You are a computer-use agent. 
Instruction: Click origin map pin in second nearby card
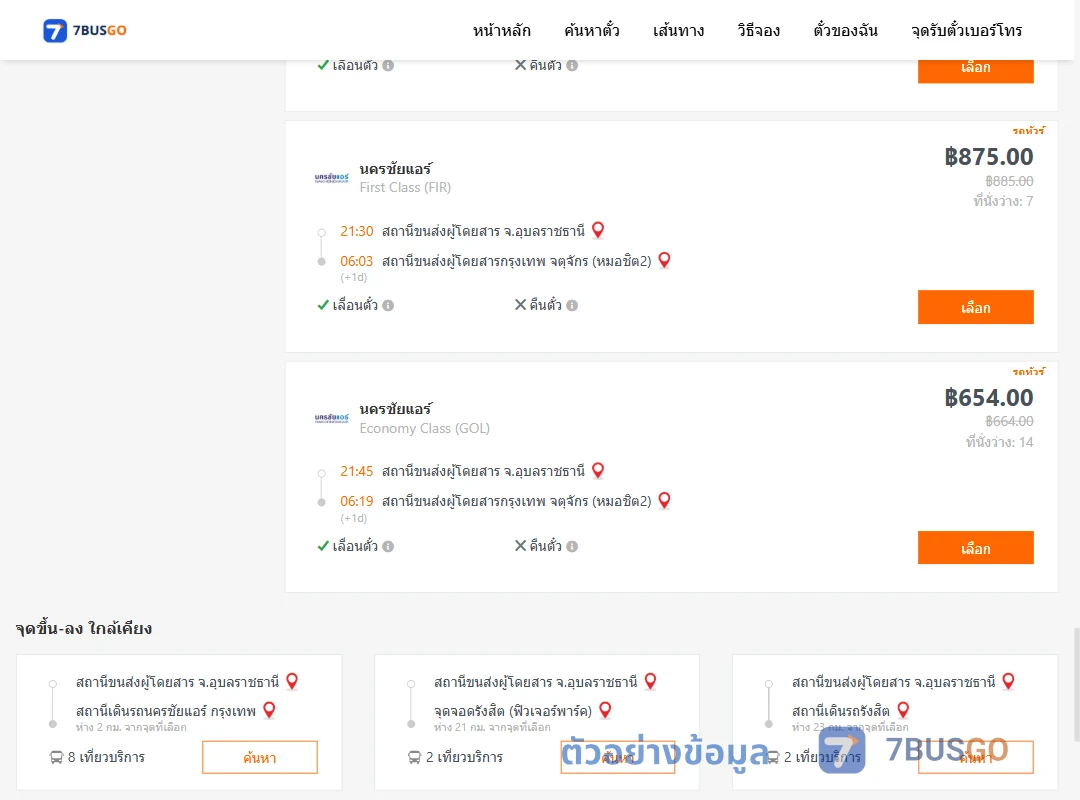coord(650,681)
